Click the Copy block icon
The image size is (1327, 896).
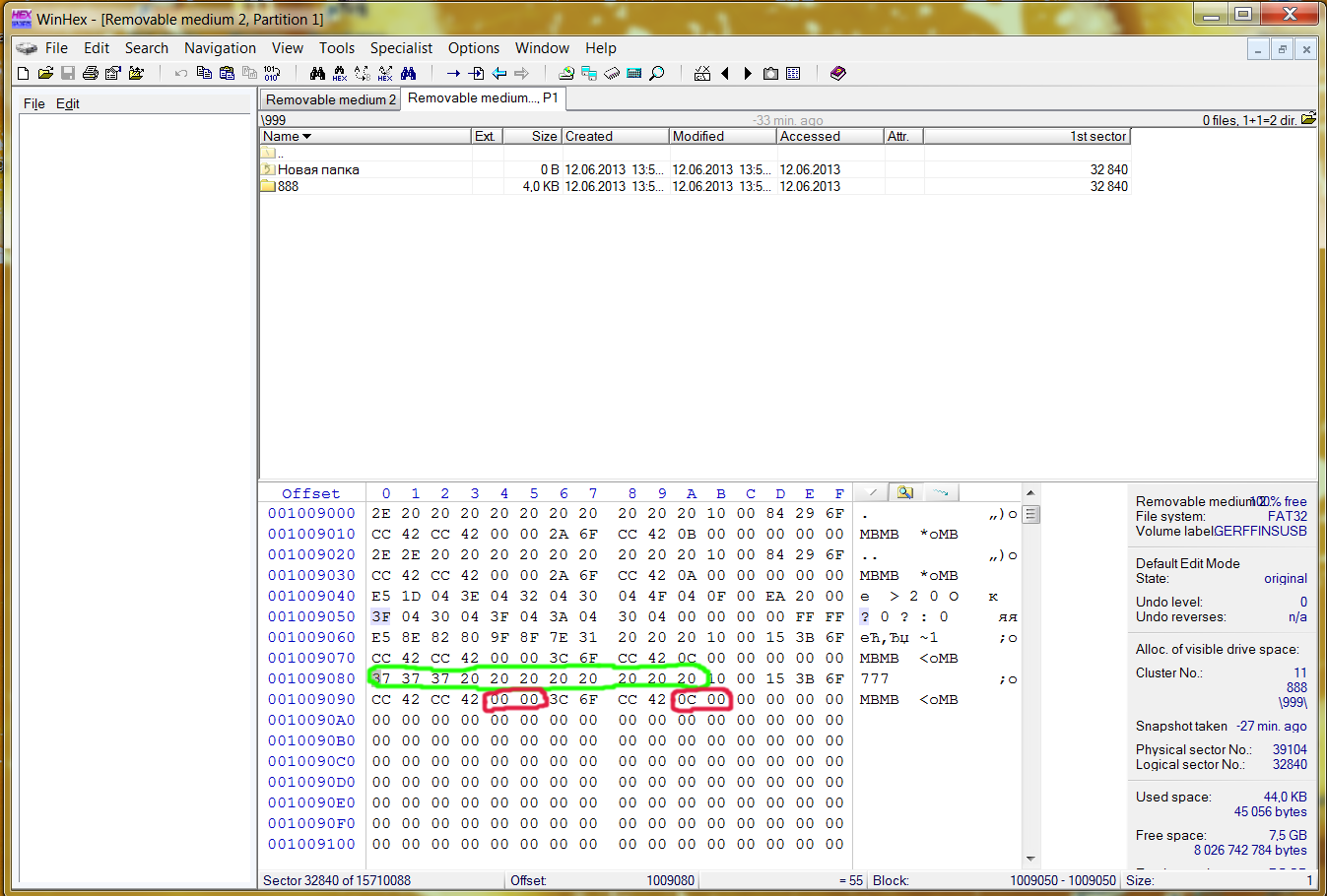point(204,73)
